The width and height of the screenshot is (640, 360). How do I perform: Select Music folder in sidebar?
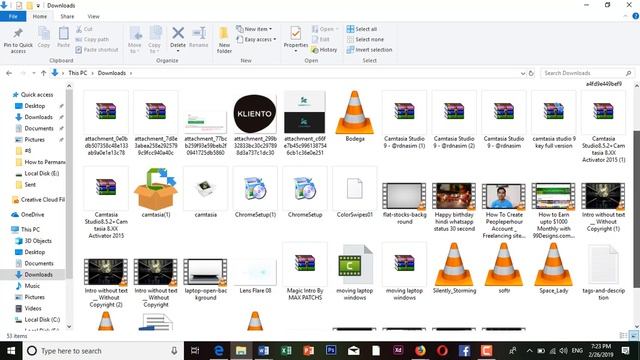[x=32, y=286]
